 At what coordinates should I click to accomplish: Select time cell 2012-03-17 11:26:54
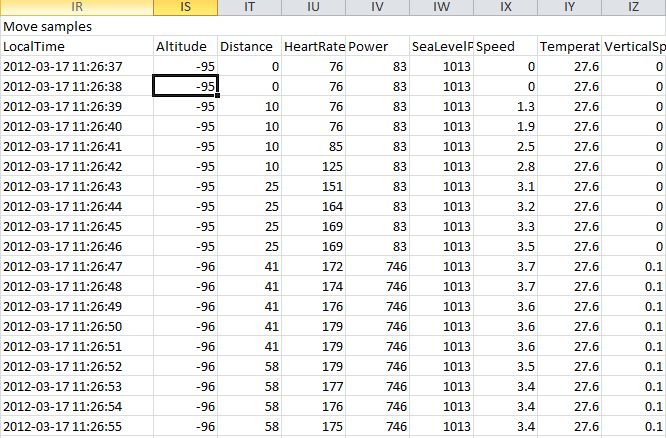[76, 406]
